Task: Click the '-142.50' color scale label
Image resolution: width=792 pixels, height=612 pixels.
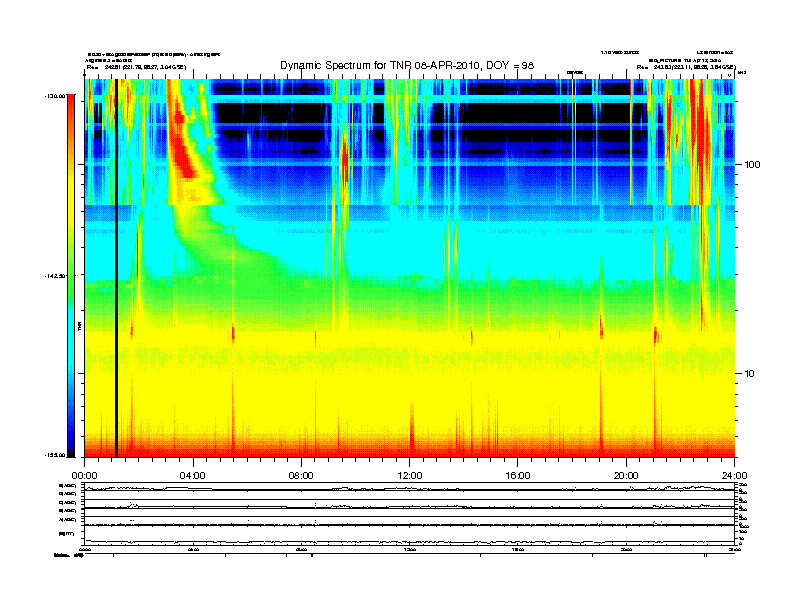Action: click(x=56, y=276)
